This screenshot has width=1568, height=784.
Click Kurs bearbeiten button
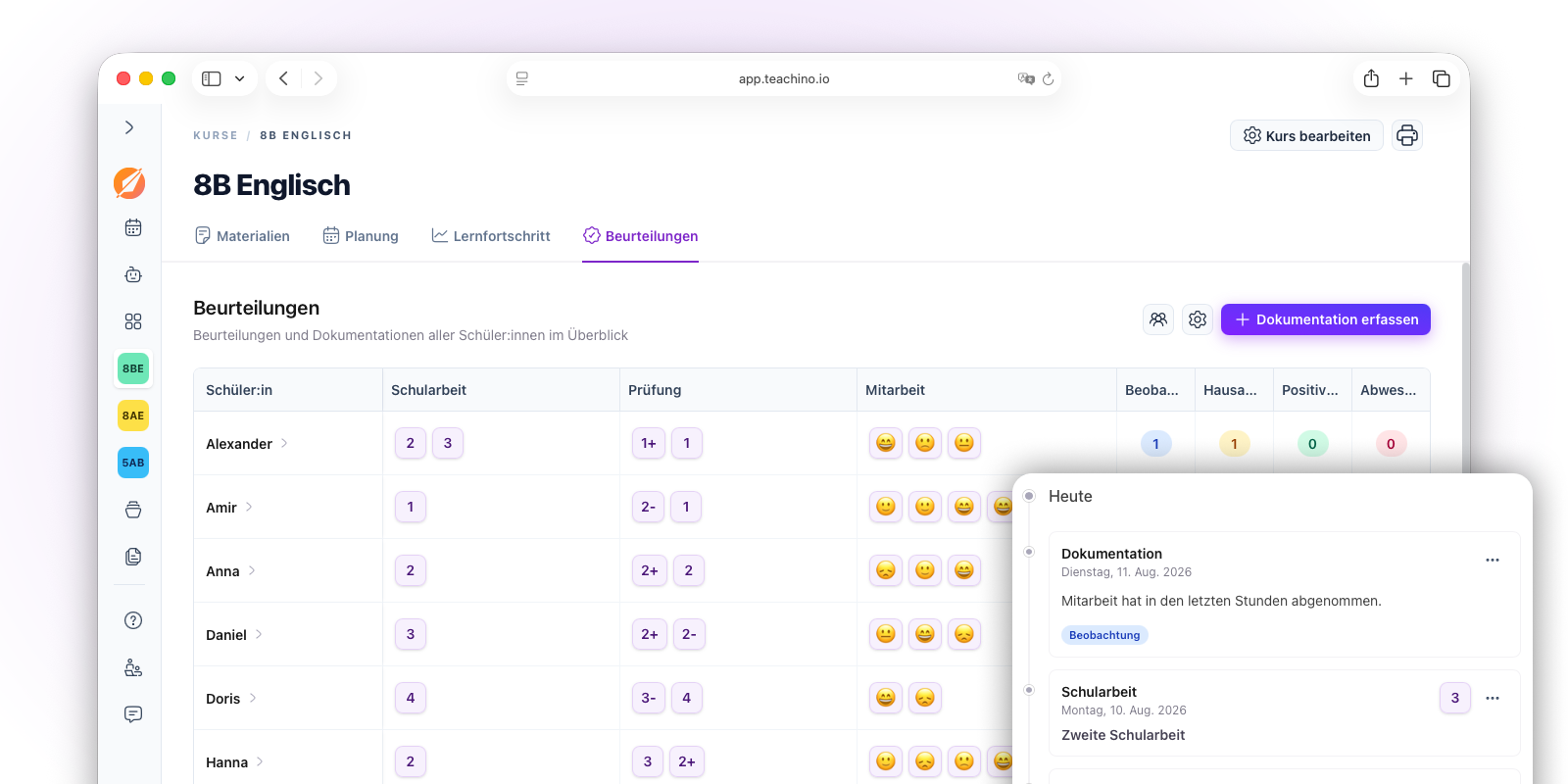click(1306, 135)
